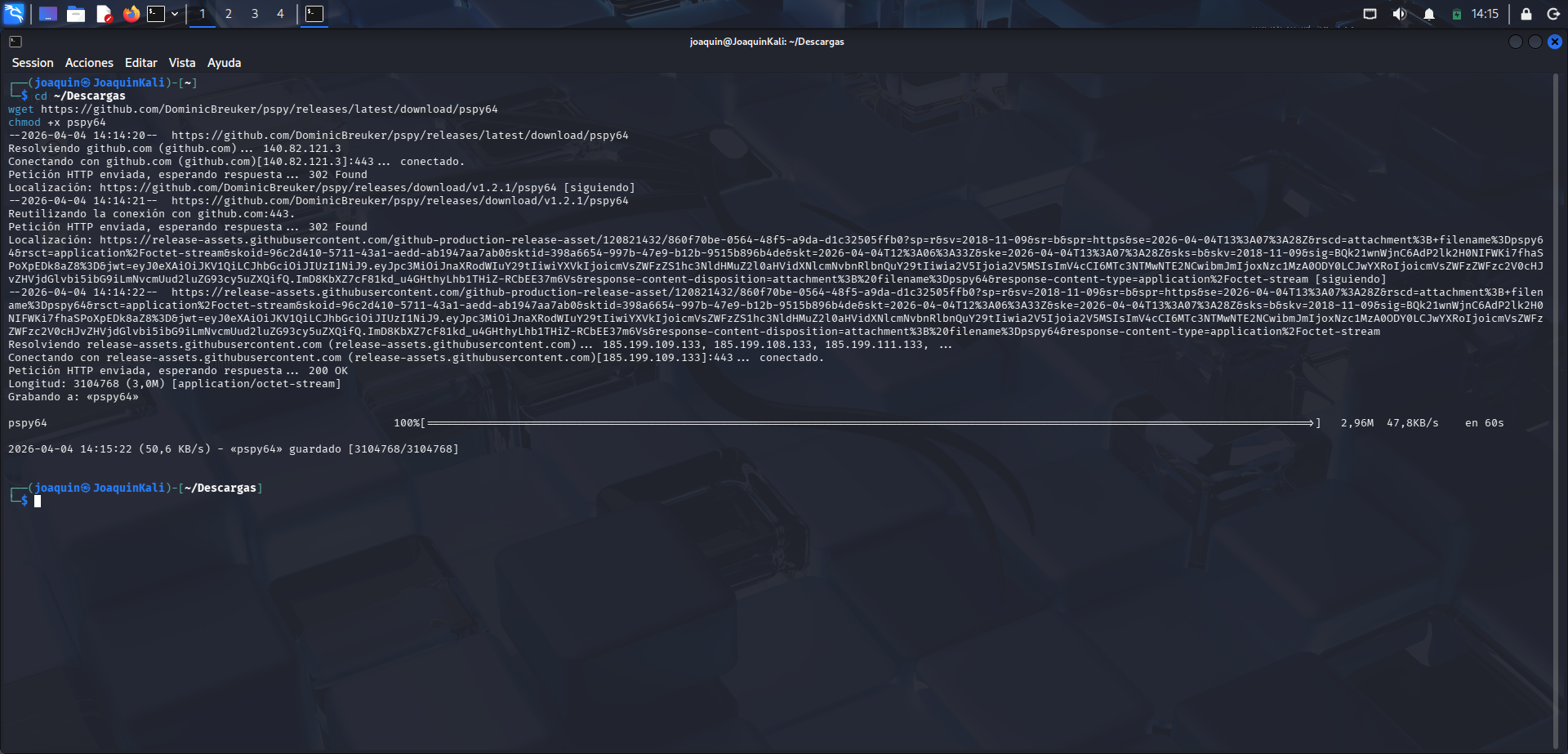The width and height of the screenshot is (1568, 754).
Task: Open the file manager
Action: click(77, 14)
